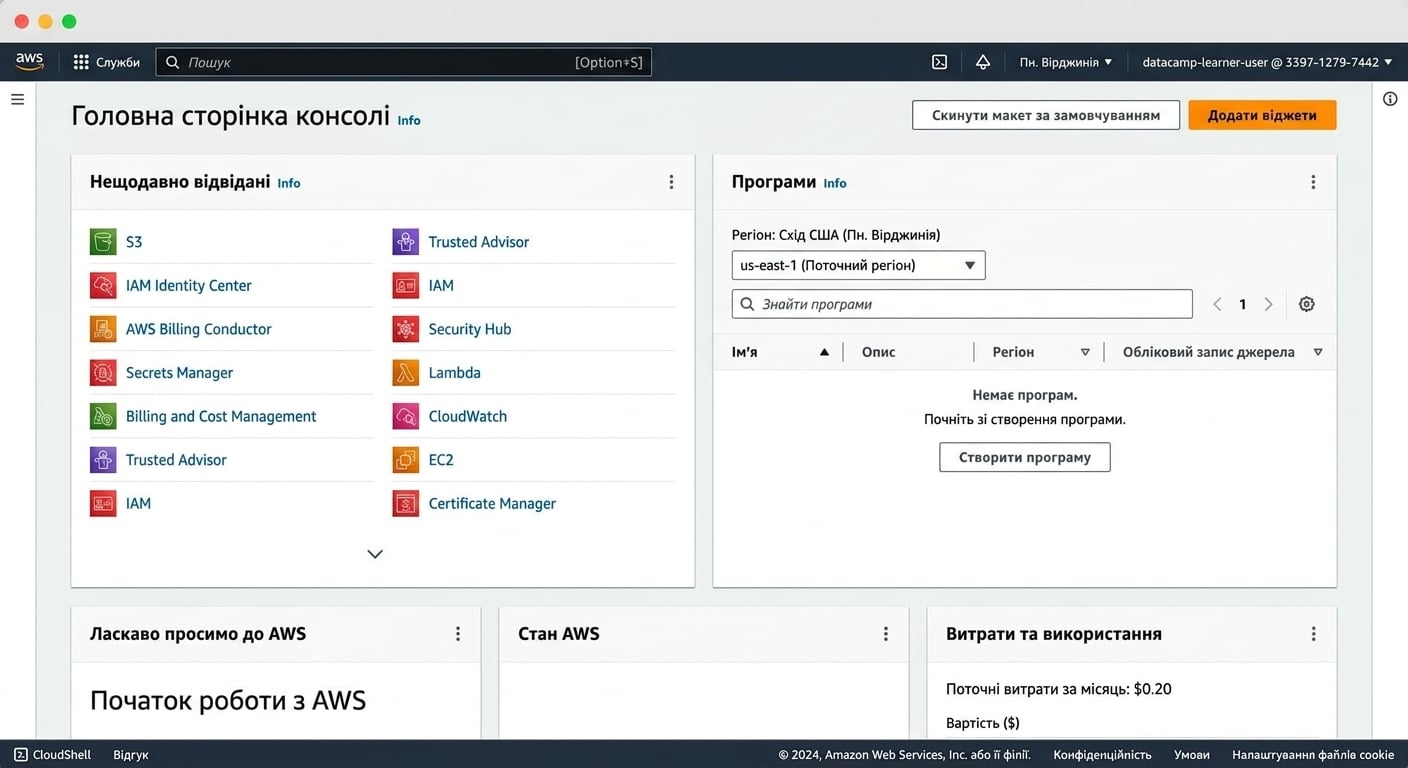Open the us-east-1 (Поточний регіон) select box
The width and height of the screenshot is (1408, 768).
tap(859, 265)
